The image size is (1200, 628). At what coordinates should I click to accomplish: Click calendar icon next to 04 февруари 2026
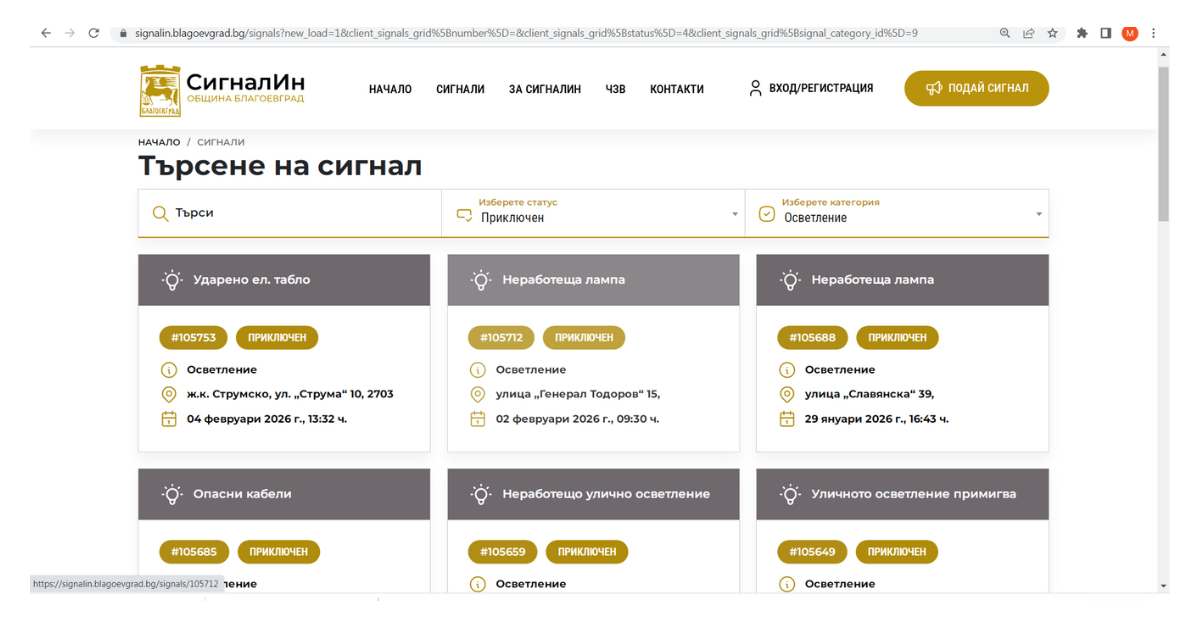point(168,419)
